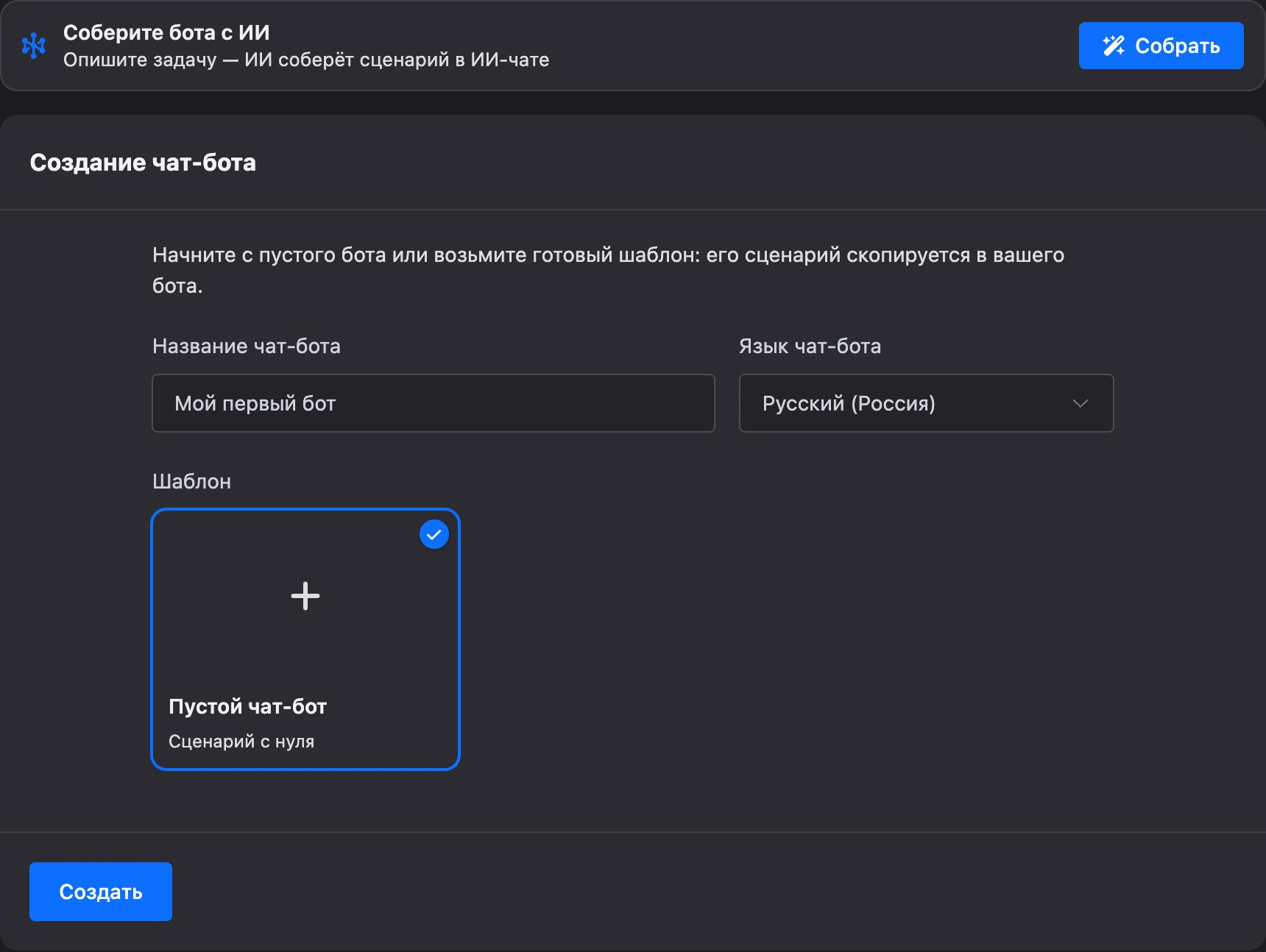Focus the Мой первый бот name field

pyautogui.click(x=434, y=403)
